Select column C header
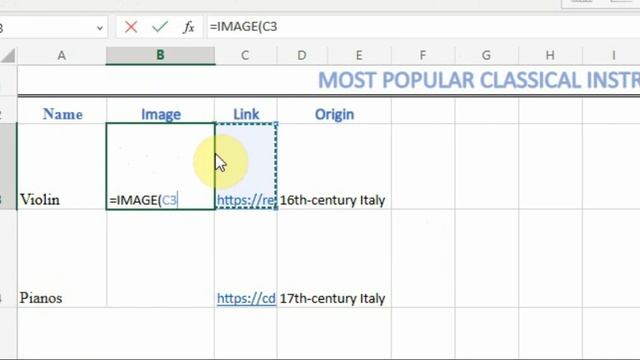 tap(245, 56)
